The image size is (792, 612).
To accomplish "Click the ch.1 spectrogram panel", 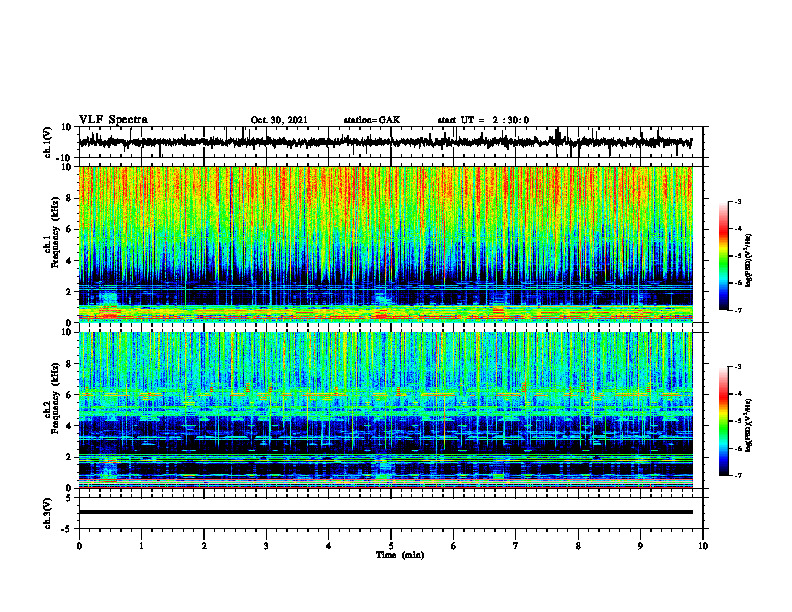I will pyautogui.click(x=385, y=244).
